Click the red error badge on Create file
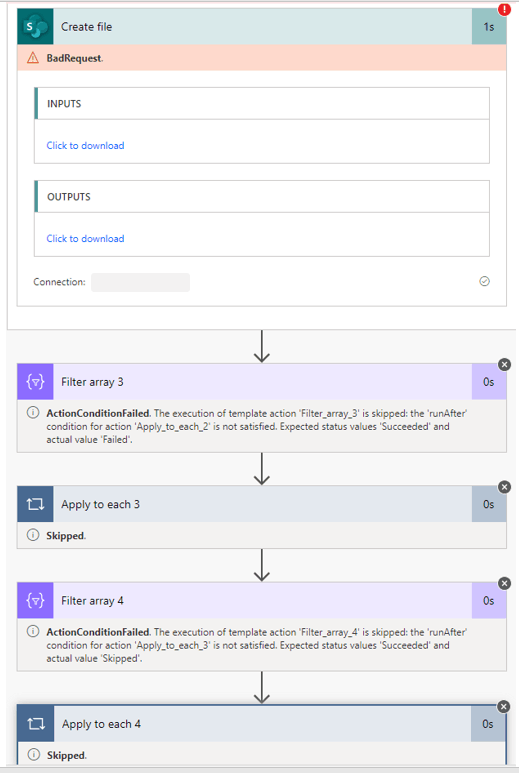 click(x=504, y=9)
